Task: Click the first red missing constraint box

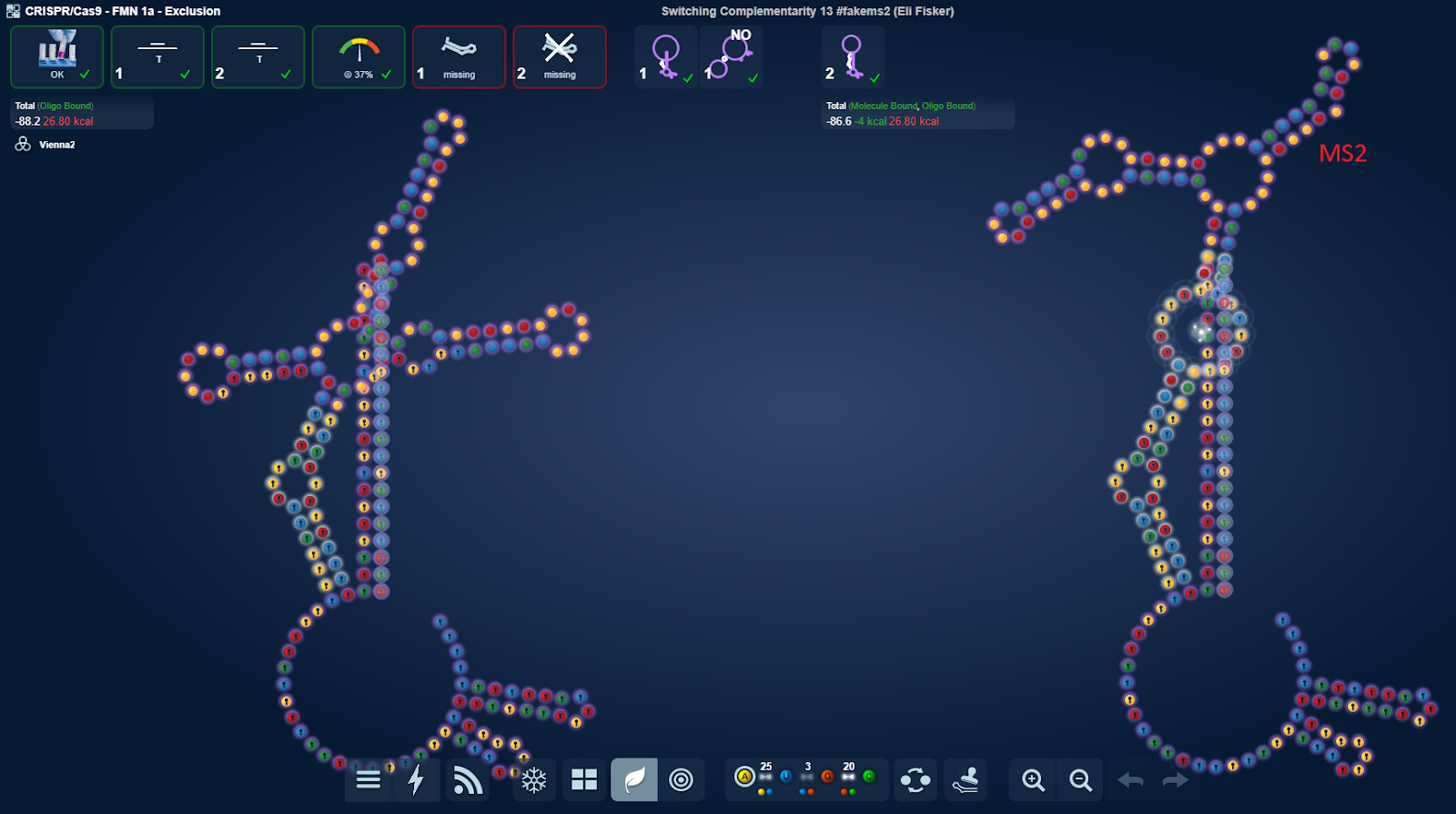Action: point(459,57)
